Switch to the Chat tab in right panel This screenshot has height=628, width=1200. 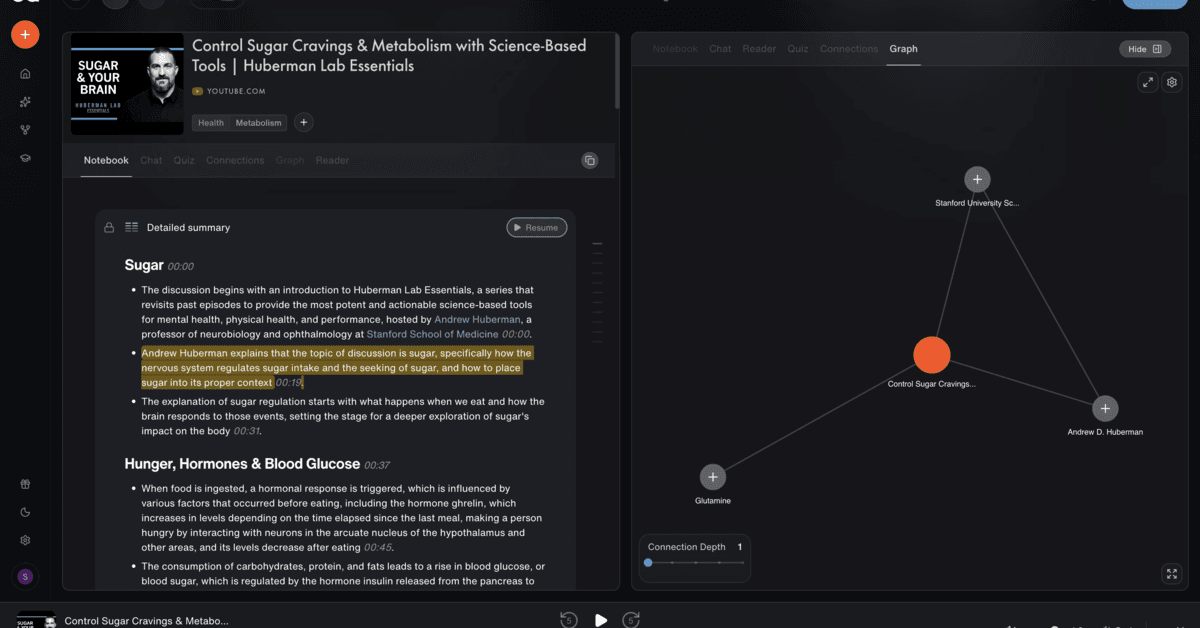720,49
